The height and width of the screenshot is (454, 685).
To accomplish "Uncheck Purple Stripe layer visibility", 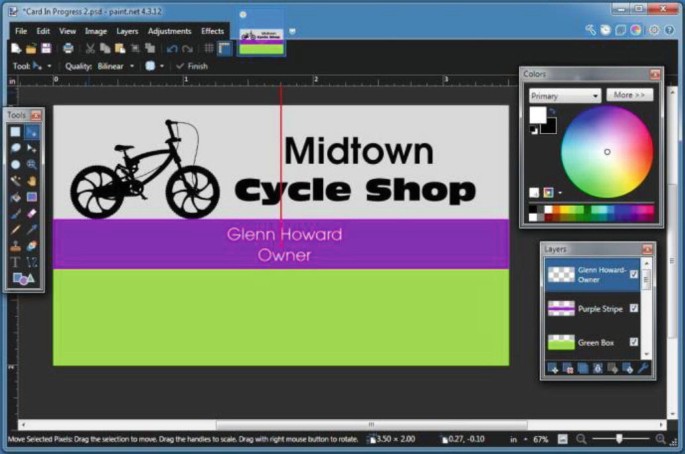I will 634,309.
